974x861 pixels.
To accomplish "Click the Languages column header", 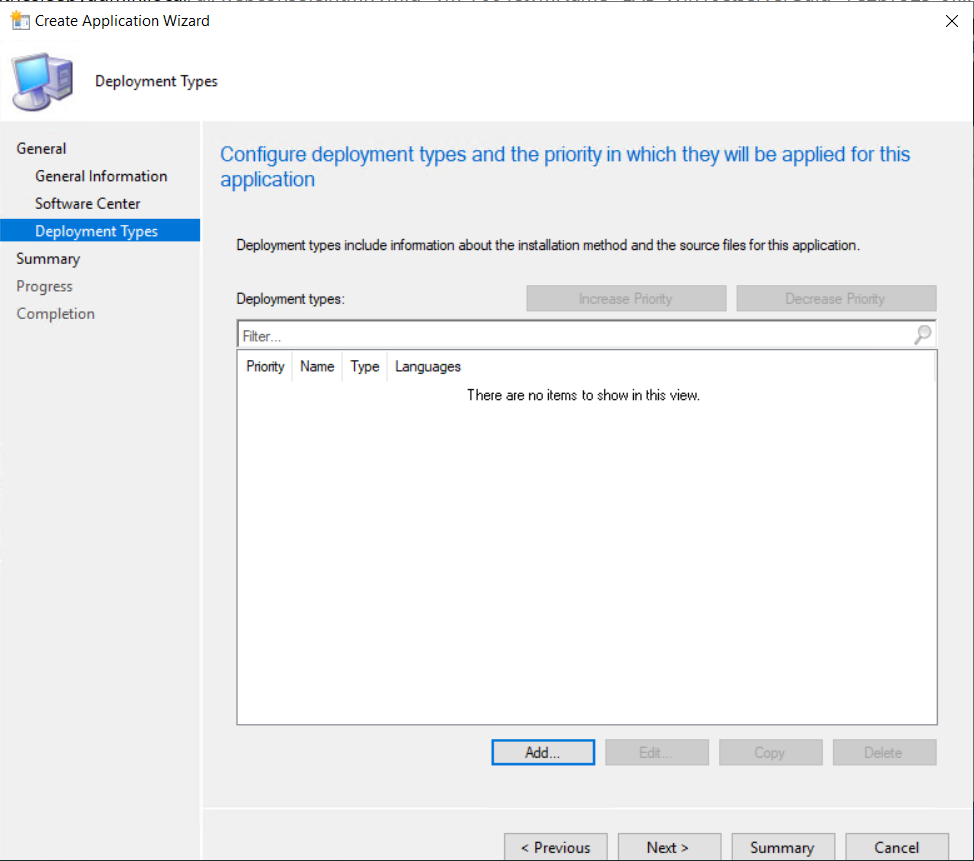I will pyautogui.click(x=427, y=366).
